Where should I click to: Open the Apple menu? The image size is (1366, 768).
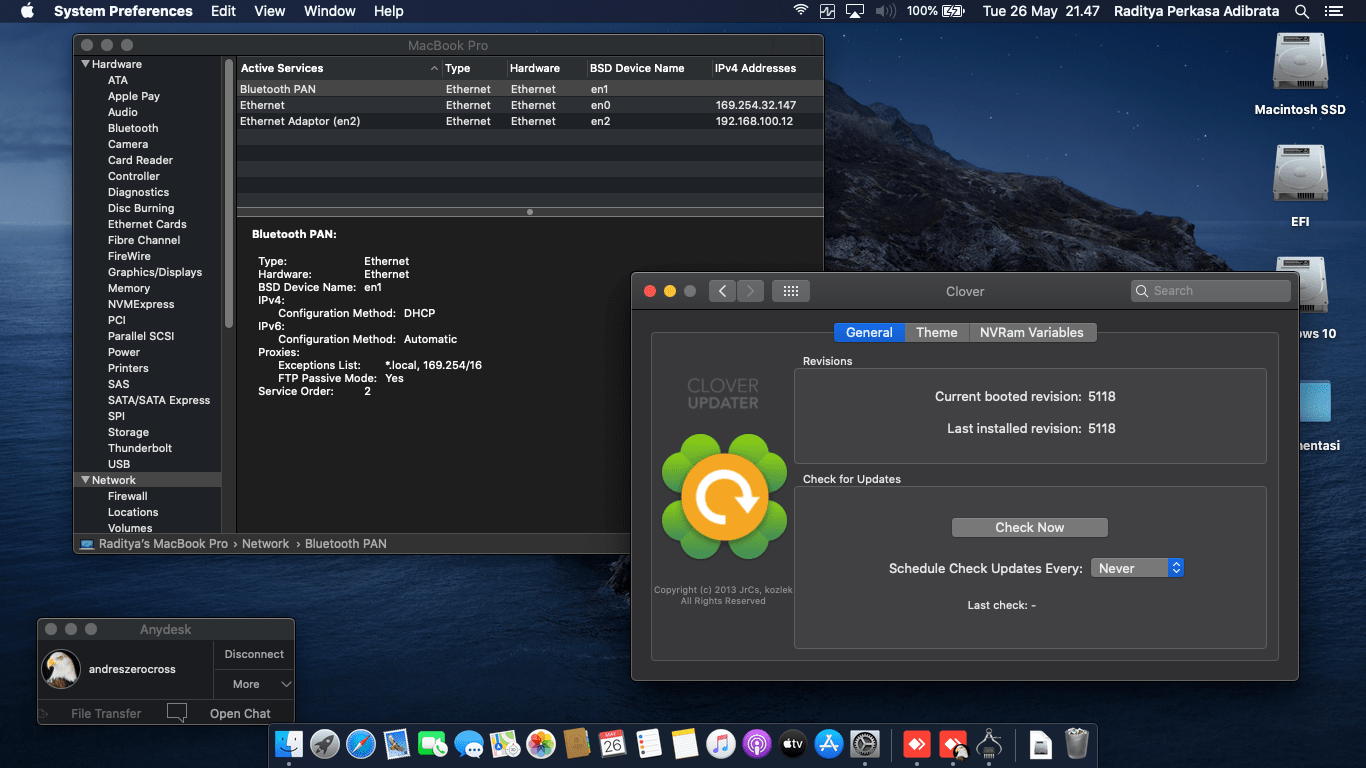27,11
